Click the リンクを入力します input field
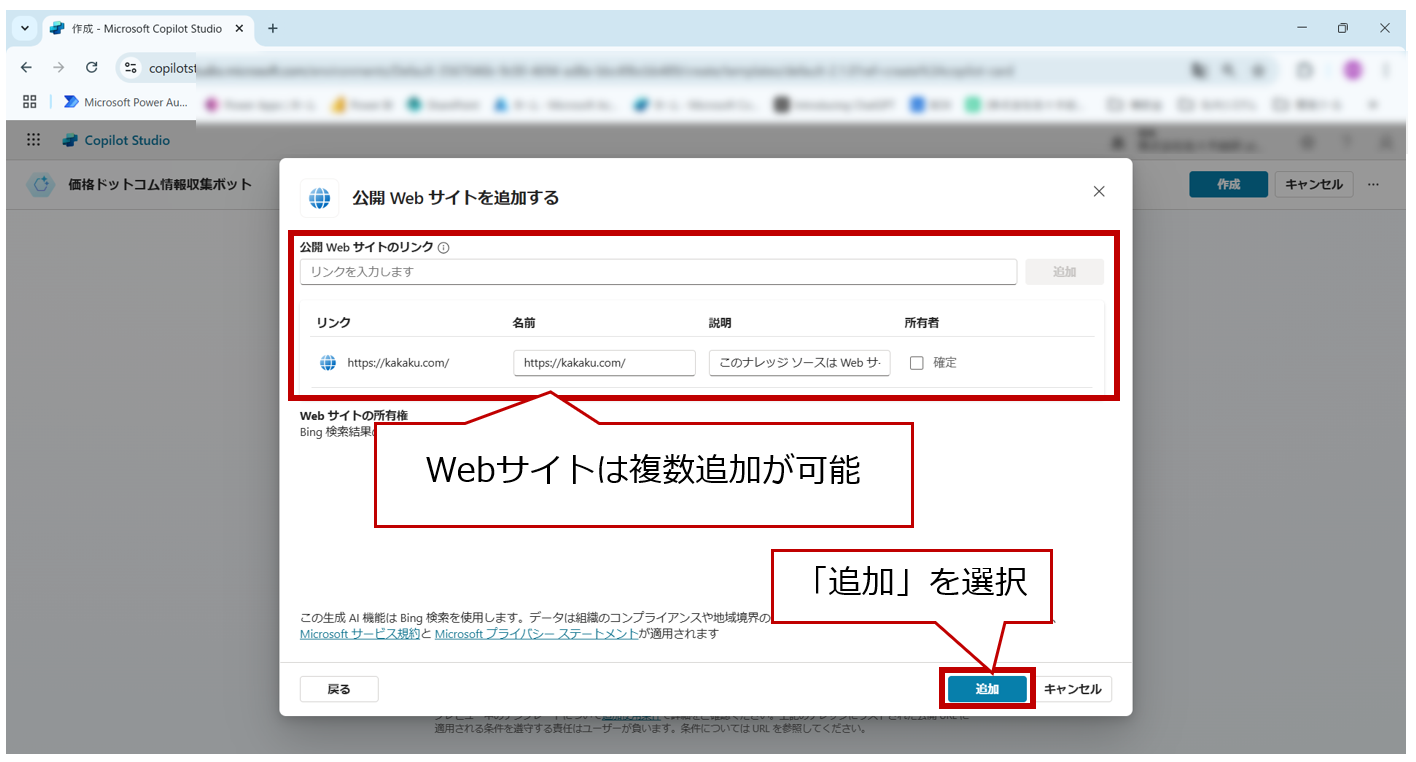The height and width of the screenshot is (762, 1416). [x=658, y=272]
